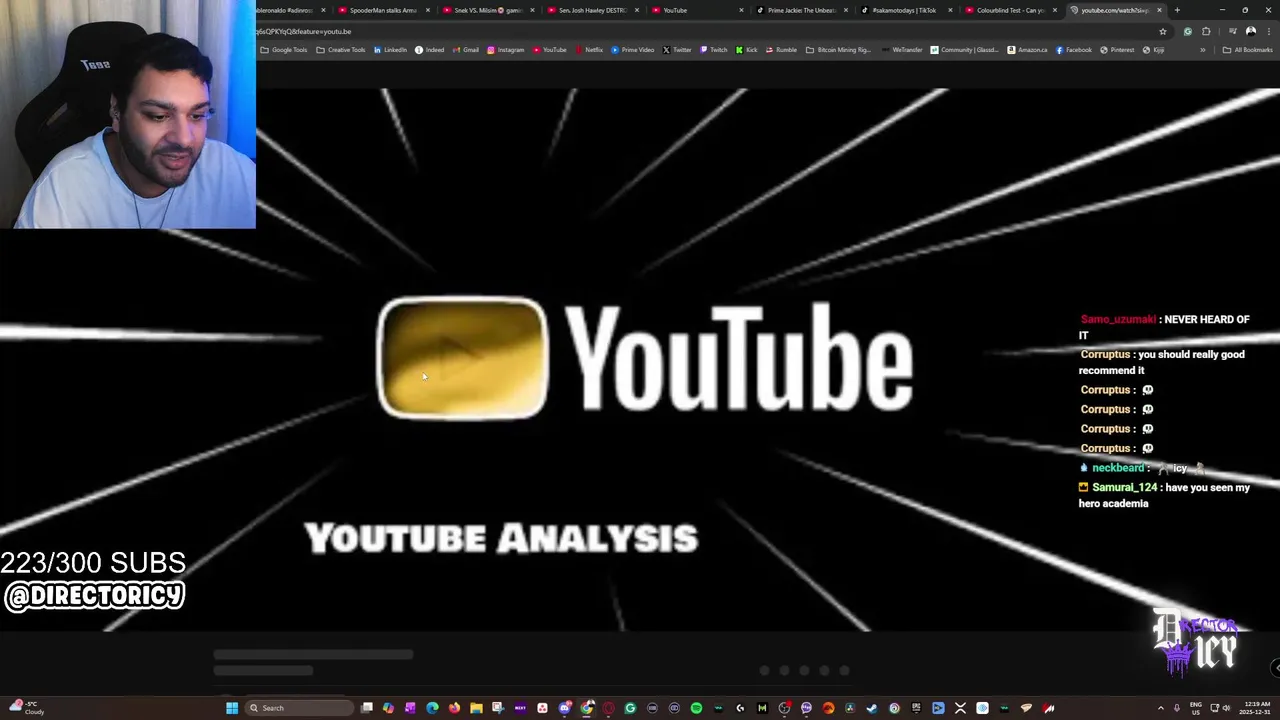
Task: Bookmark this page with the star icon
Action: 1163,31
